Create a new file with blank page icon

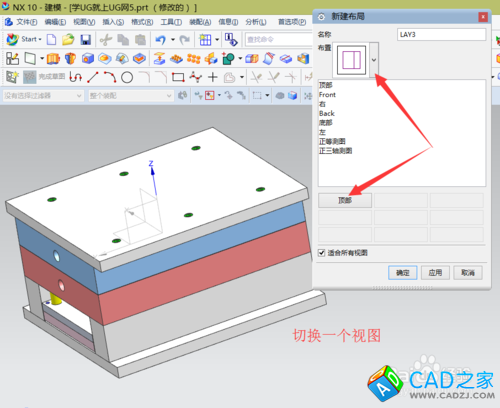tap(51, 40)
